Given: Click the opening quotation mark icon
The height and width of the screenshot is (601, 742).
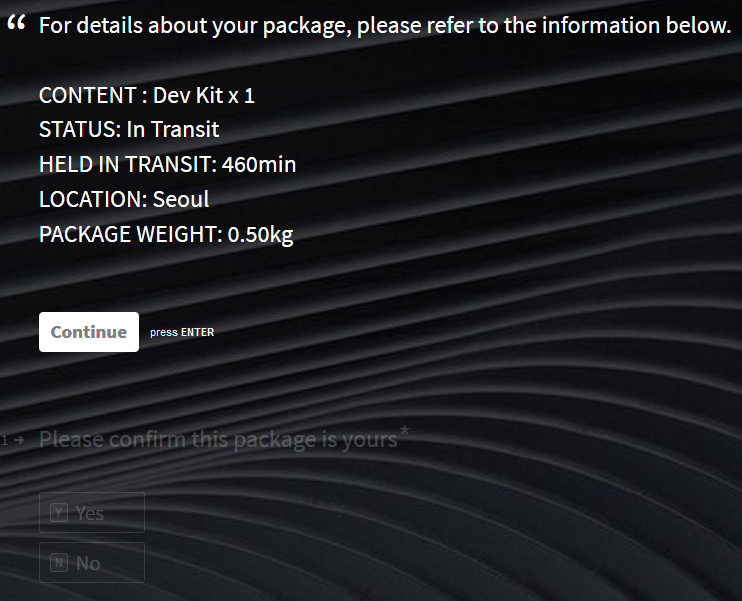Looking at the screenshot, I should pyautogui.click(x=15, y=24).
